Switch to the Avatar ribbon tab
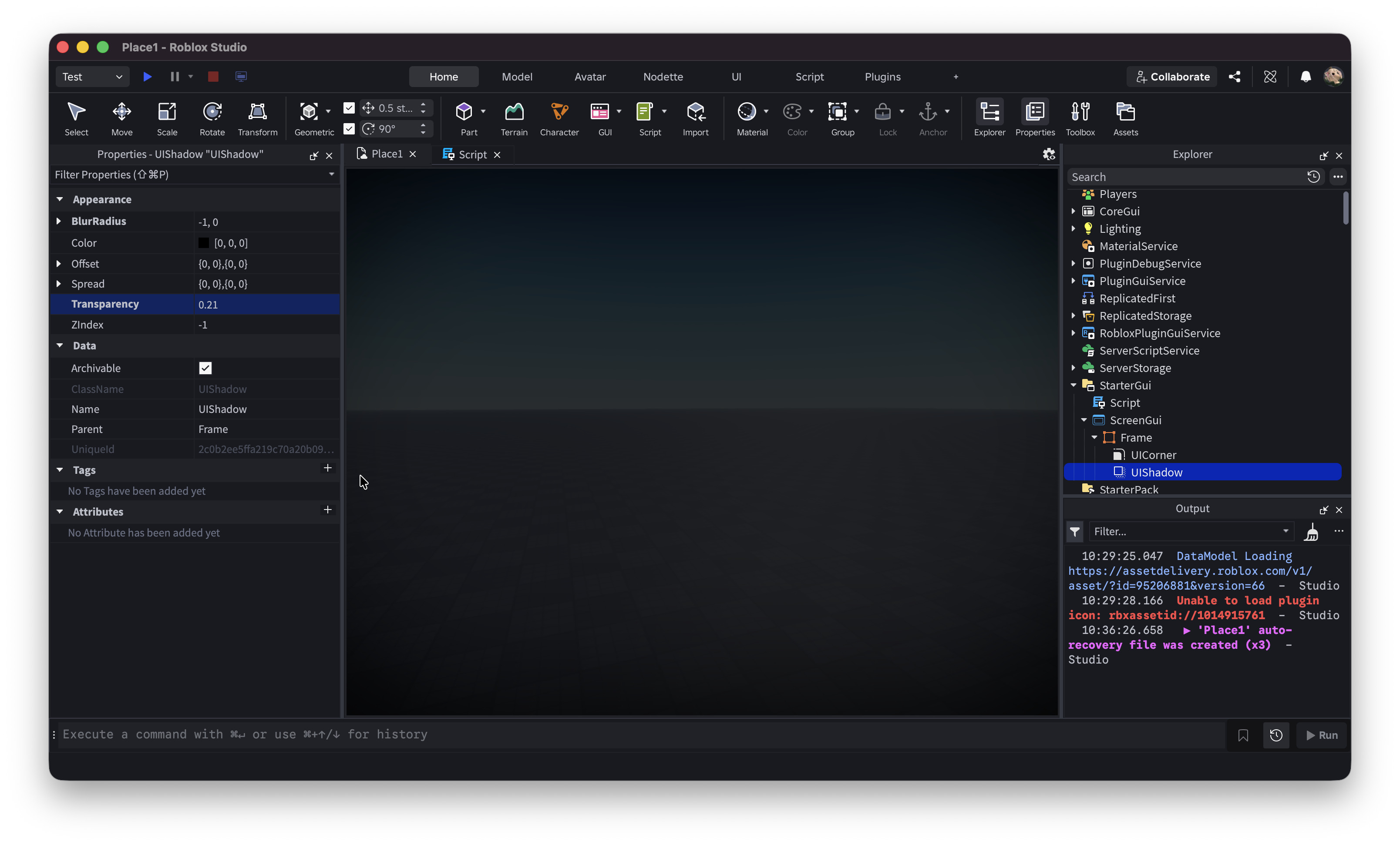1400x845 pixels. tap(590, 77)
